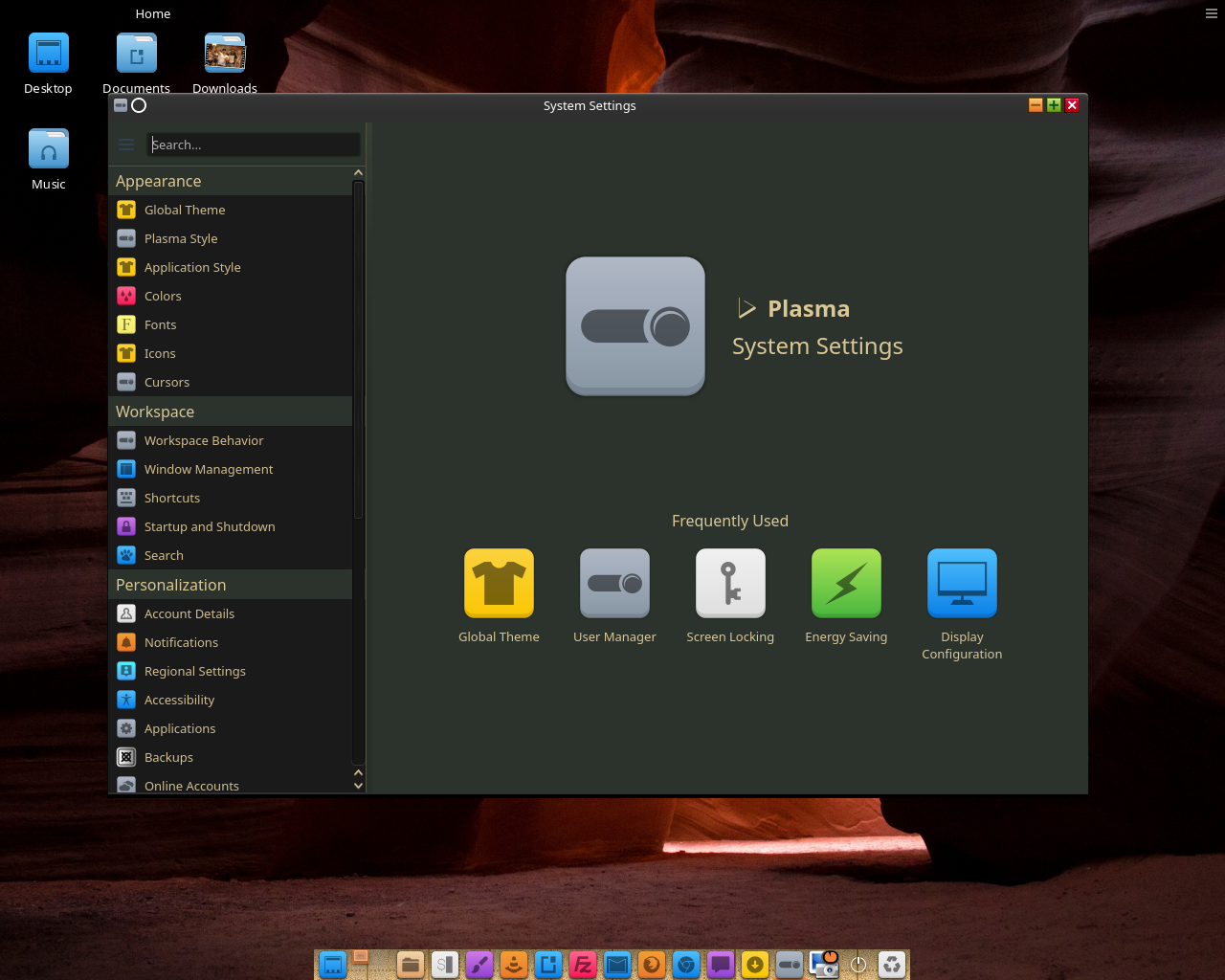Open Global Theme in the sidebar list
Image resolution: width=1225 pixels, height=980 pixels.
(231, 210)
